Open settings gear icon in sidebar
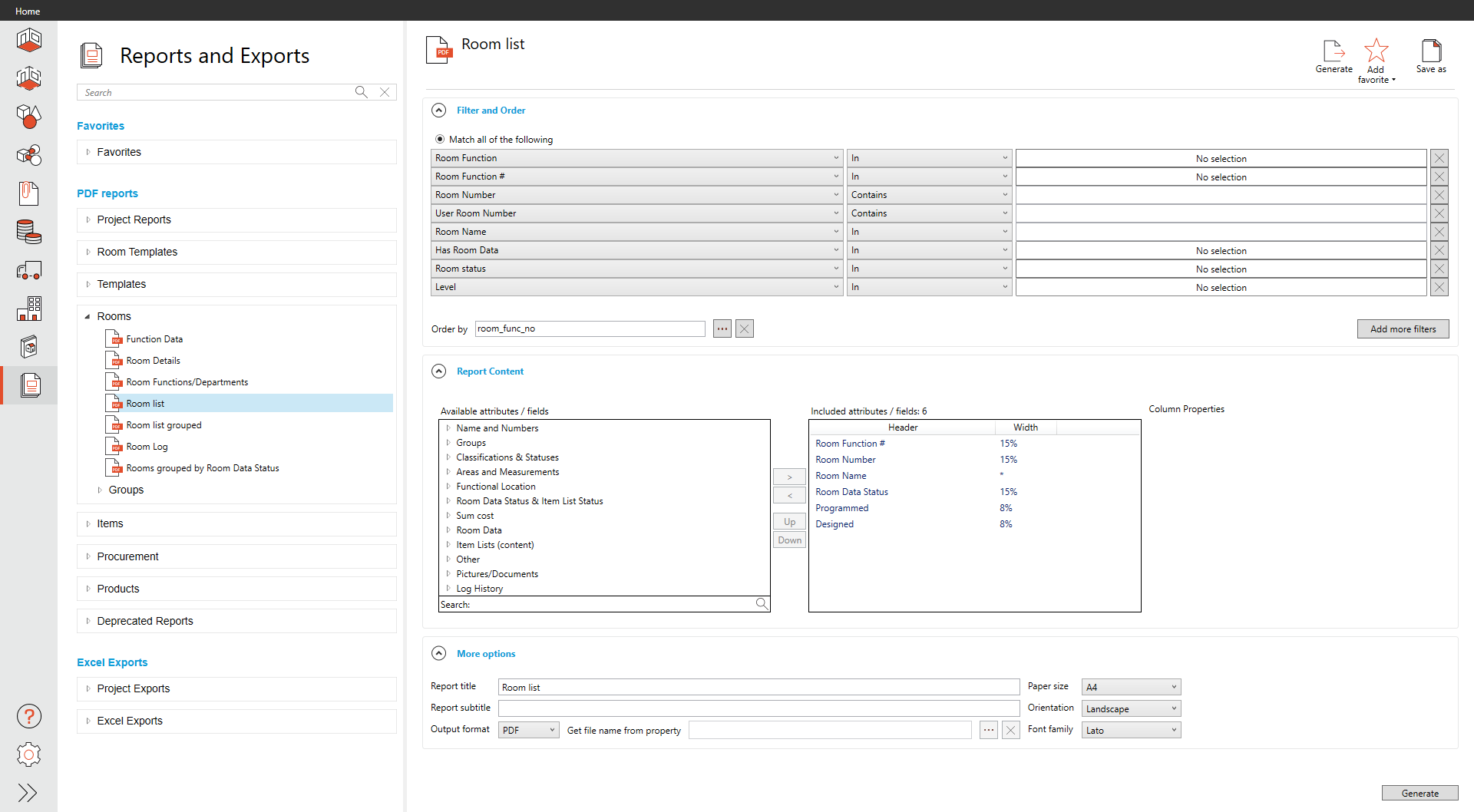 [x=29, y=754]
